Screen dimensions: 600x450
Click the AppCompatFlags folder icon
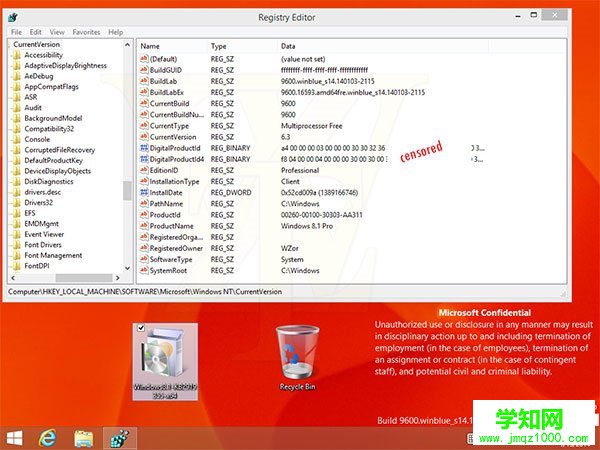click(x=16, y=86)
